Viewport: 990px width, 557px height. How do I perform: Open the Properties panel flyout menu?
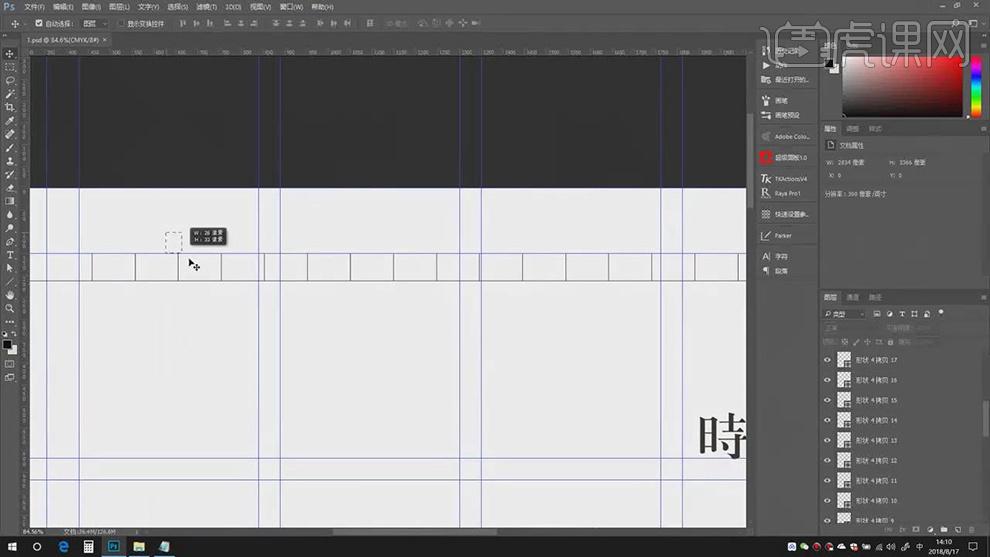pos(983,129)
